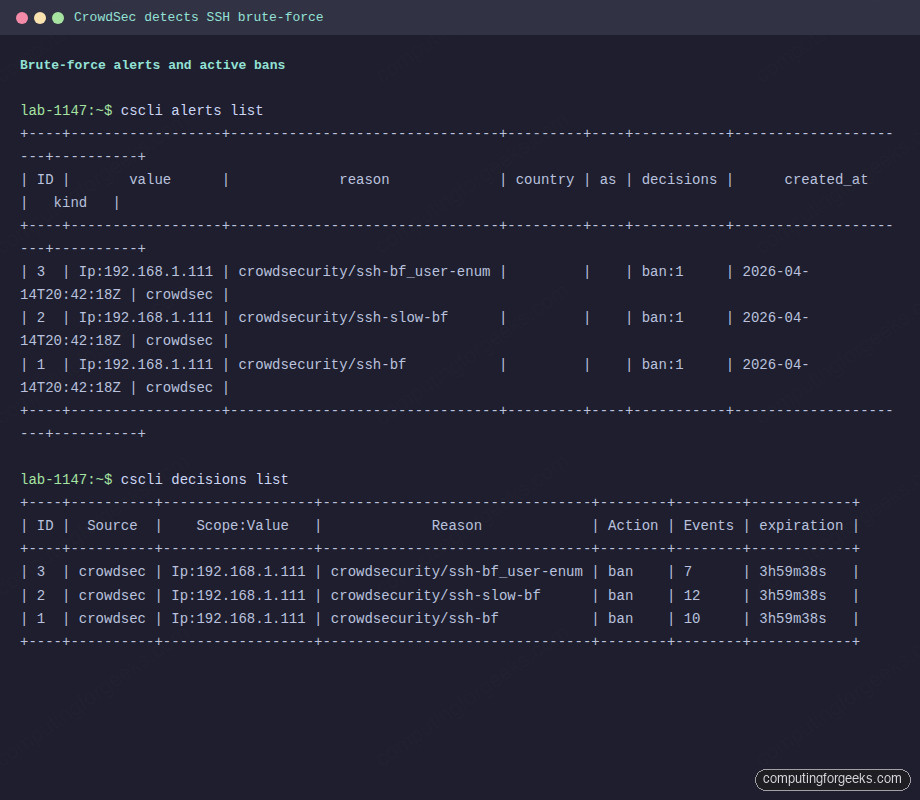Click the crowdsec kind label in alert ID 3
Viewport: 920px width, 800px height.
[179, 294]
